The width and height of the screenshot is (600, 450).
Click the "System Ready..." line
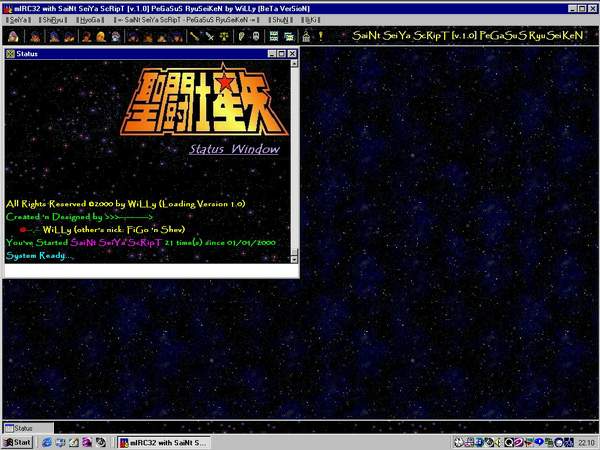click(x=39, y=256)
